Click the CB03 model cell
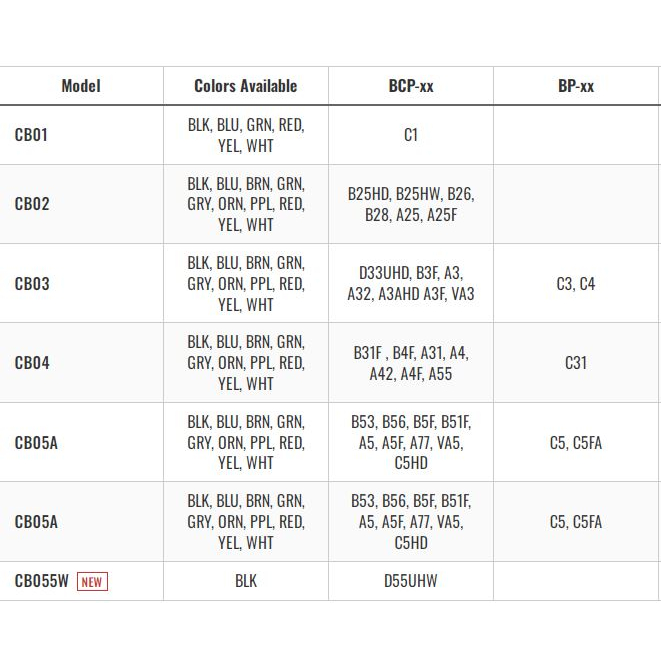The image size is (661, 661). [32, 283]
